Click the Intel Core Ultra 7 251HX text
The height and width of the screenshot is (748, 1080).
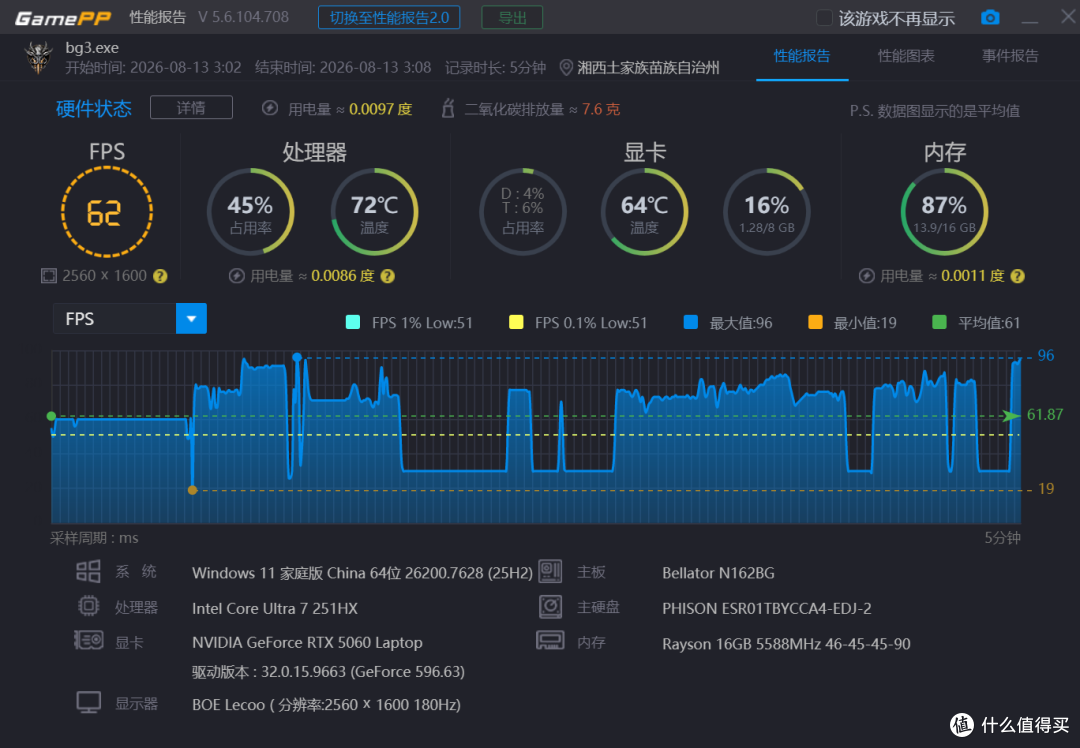[x=275, y=608]
